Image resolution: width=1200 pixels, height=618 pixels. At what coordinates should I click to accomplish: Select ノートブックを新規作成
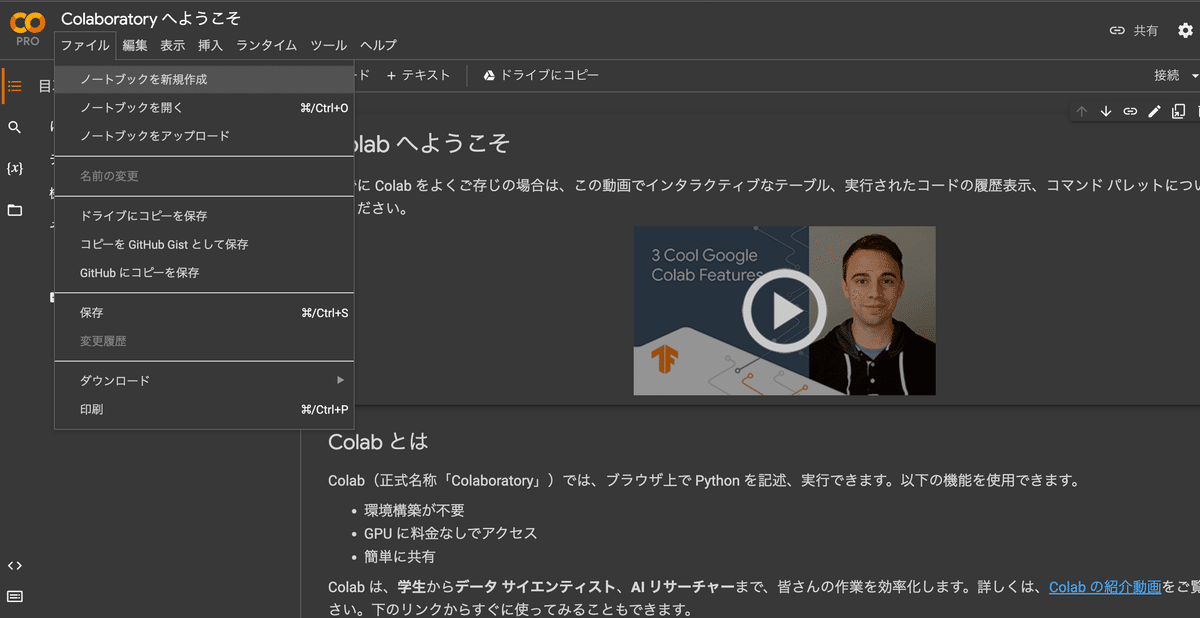[204, 79]
